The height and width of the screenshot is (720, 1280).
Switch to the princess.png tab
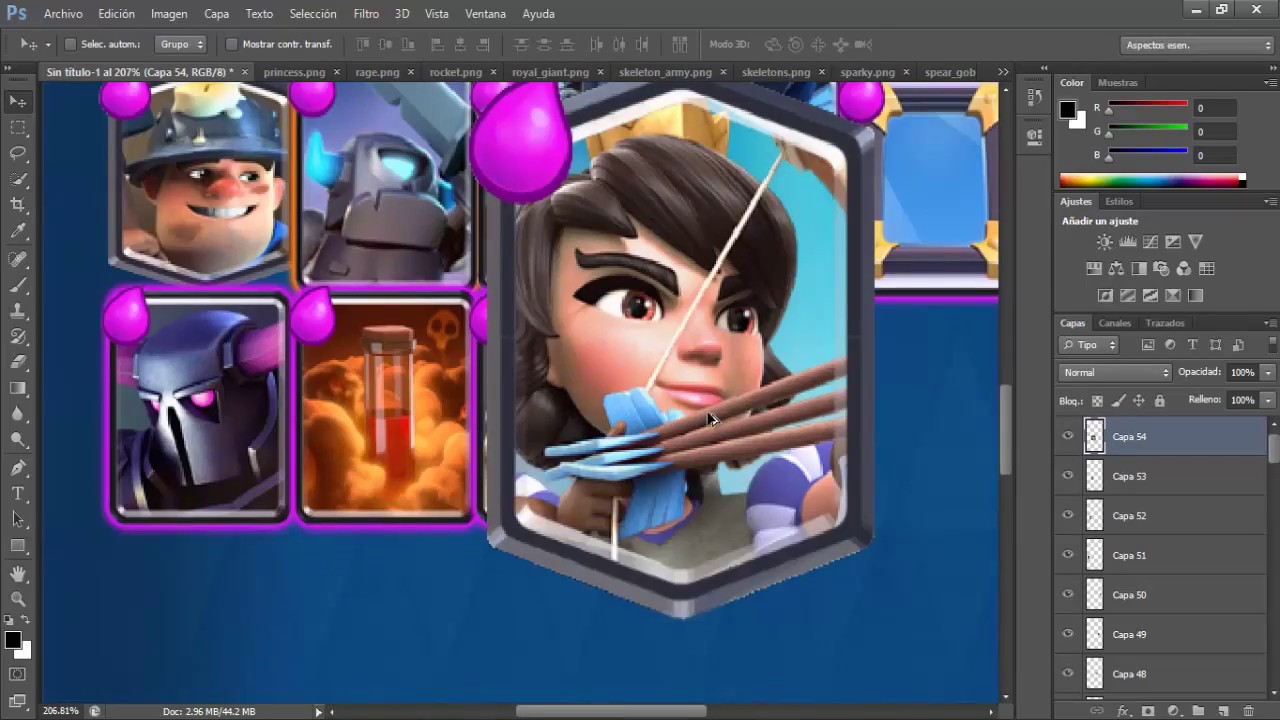click(x=294, y=72)
